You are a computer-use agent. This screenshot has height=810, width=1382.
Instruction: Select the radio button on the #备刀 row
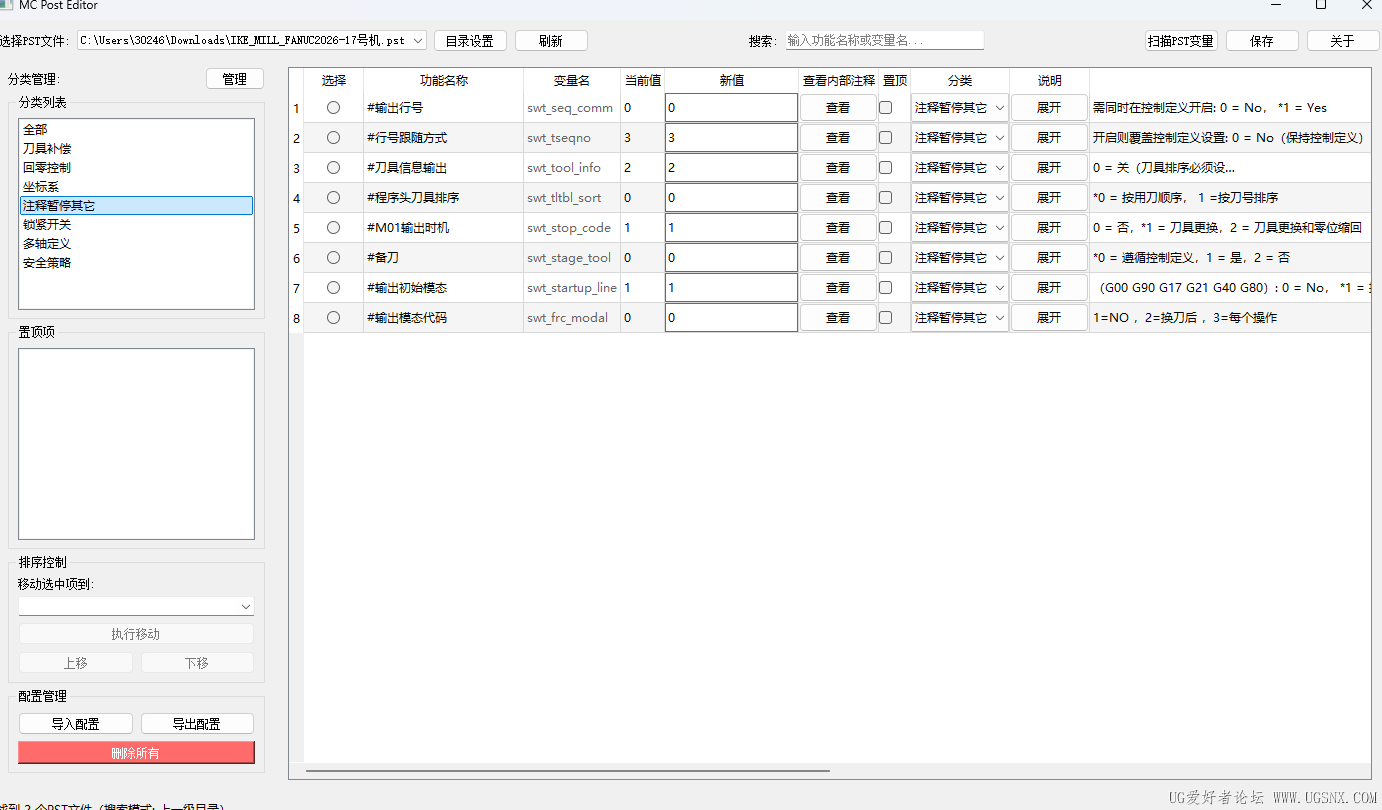[333, 257]
